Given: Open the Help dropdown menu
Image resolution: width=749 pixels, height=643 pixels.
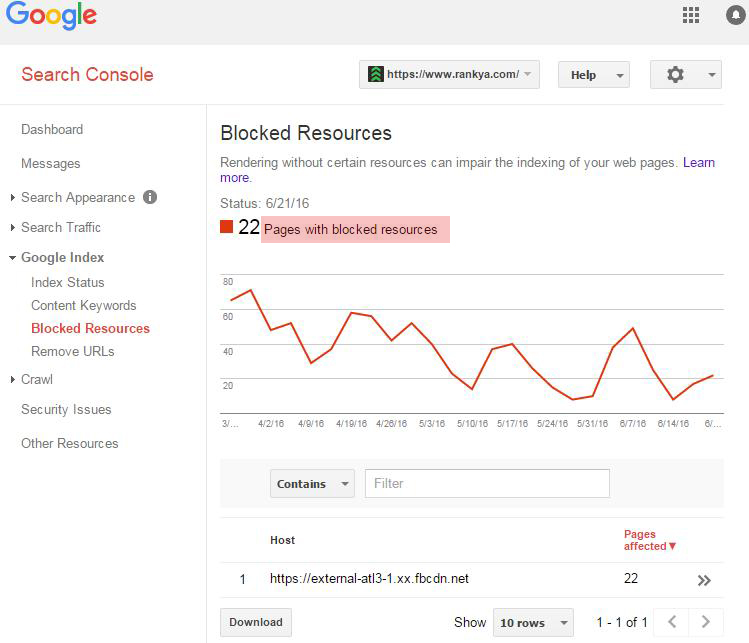Looking at the screenshot, I should coord(593,75).
